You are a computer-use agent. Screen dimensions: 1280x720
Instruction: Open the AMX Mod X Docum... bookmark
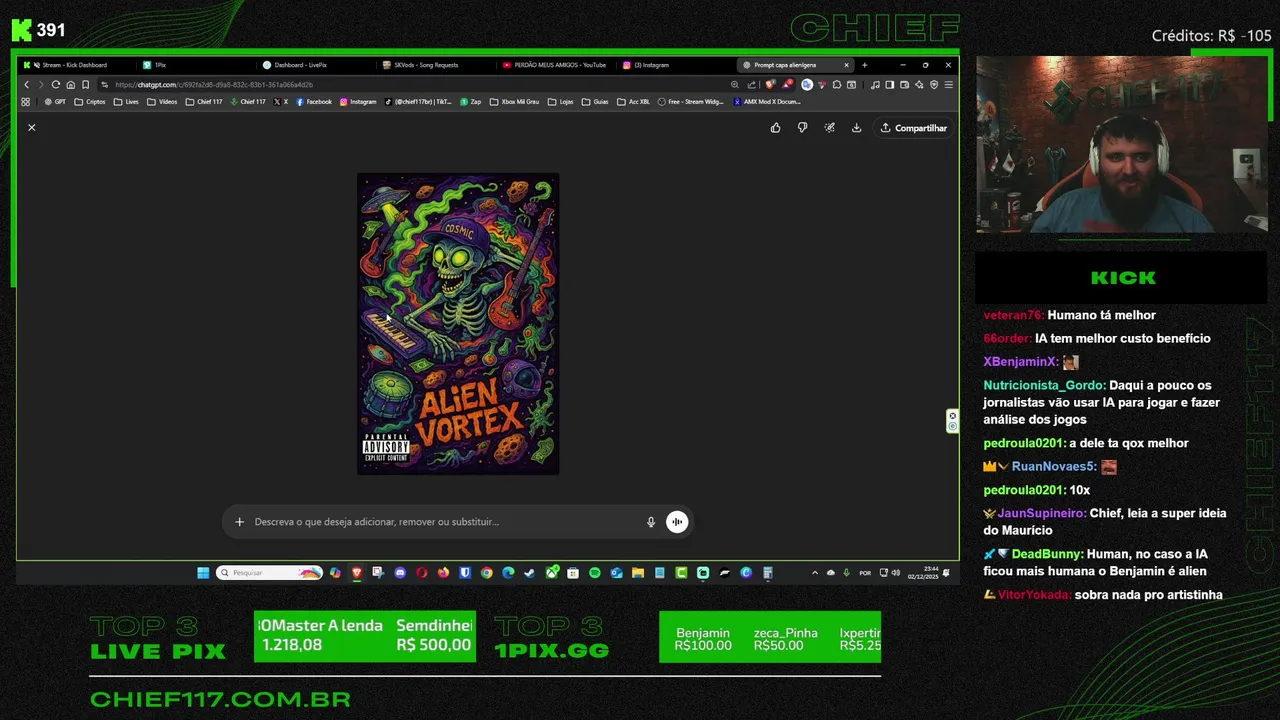coord(768,102)
